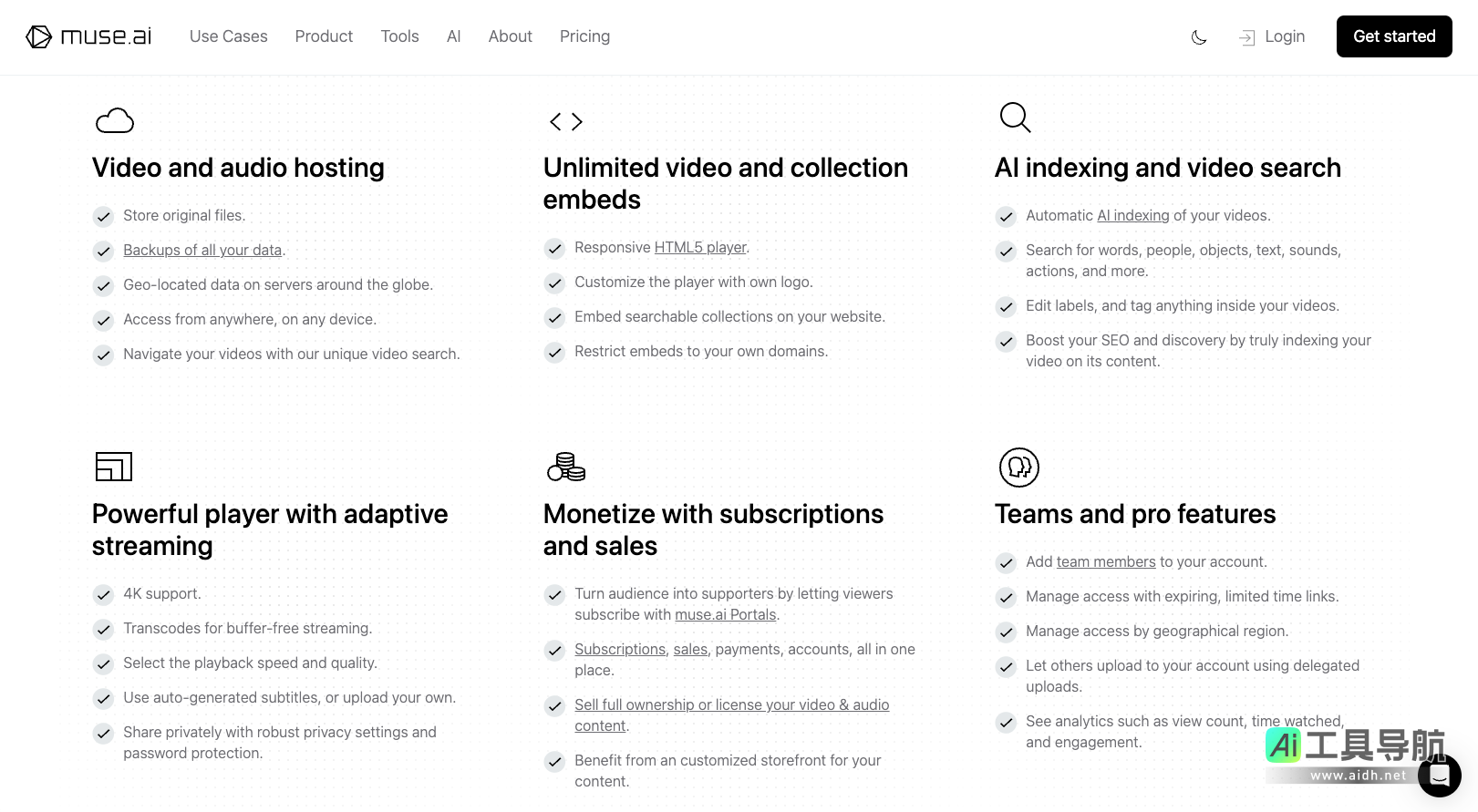Click the teams heads icon
The width and height of the screenshot is (1478, 812).
pos(1018,468)
